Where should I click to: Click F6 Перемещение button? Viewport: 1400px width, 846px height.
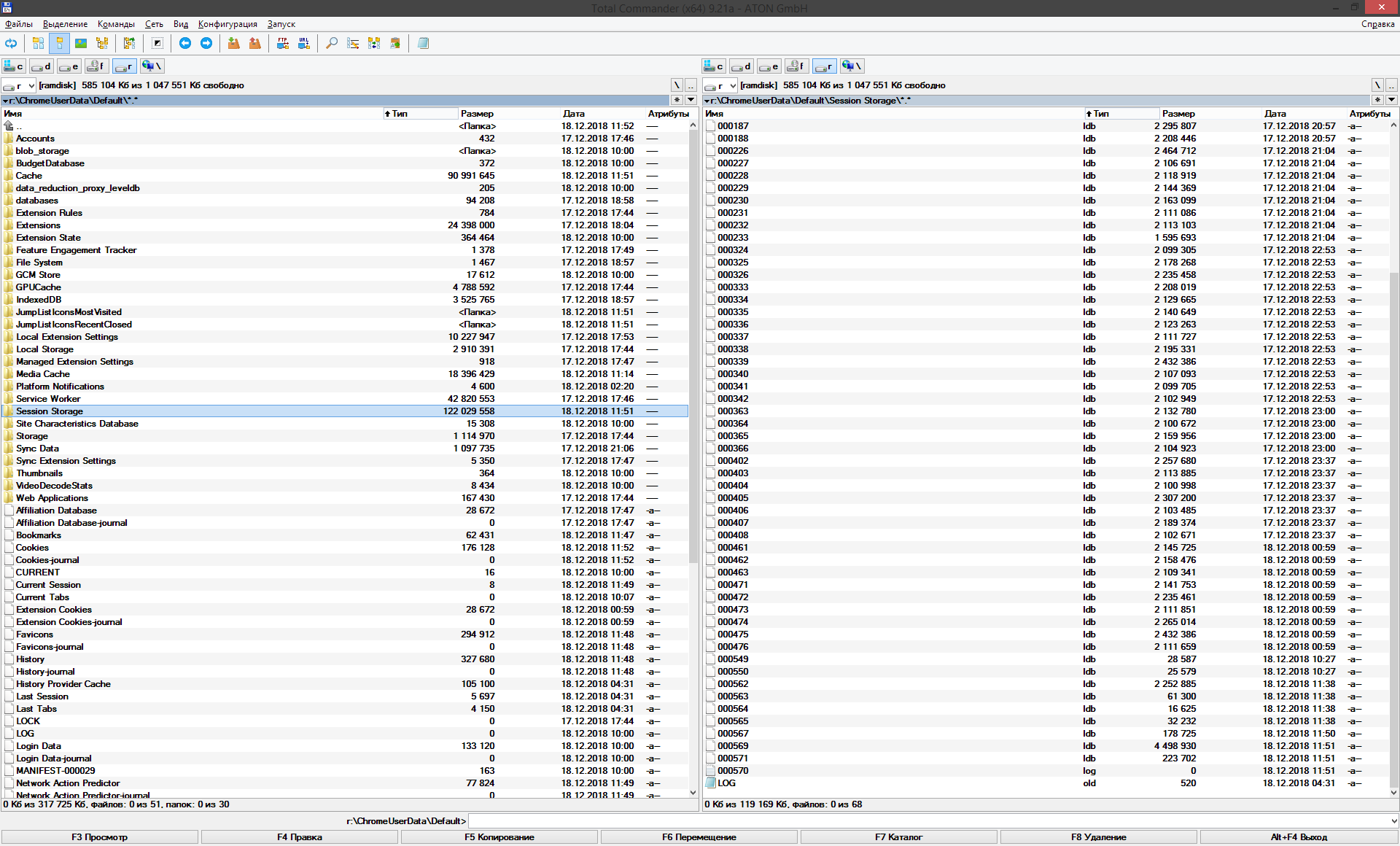click(699, 837)
